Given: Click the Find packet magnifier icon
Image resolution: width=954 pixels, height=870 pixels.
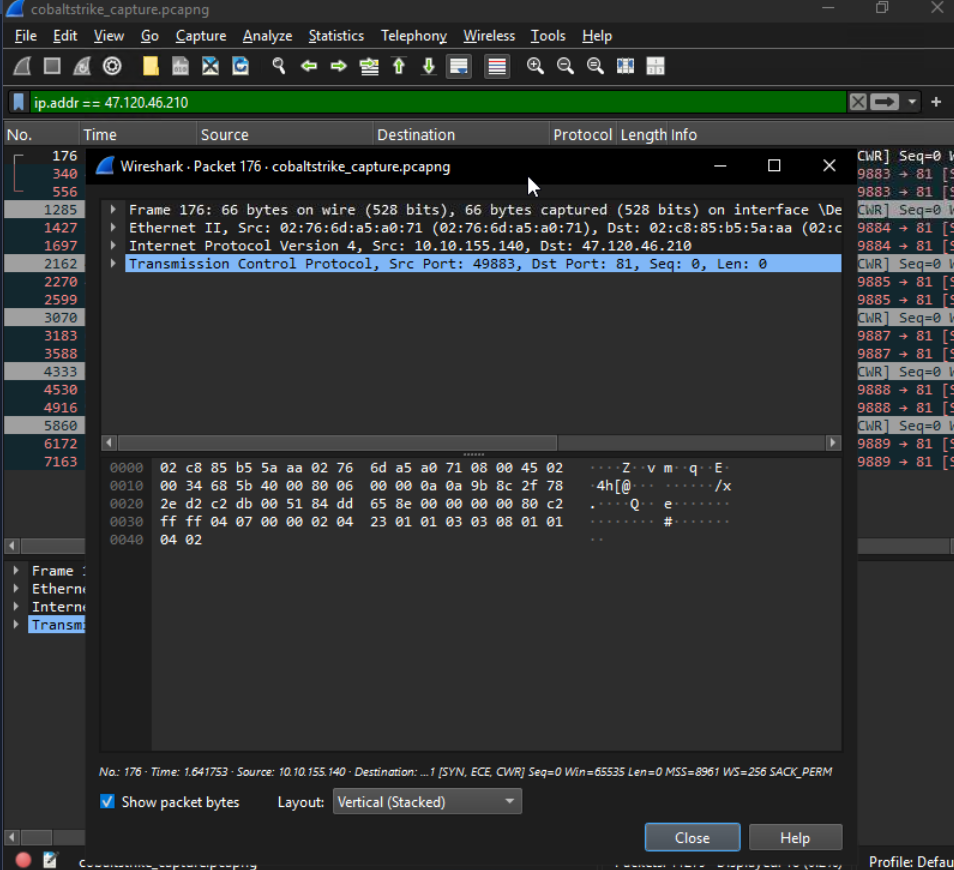Looking at the screenshot, I should pyautogui.click(x=279, y=66).
